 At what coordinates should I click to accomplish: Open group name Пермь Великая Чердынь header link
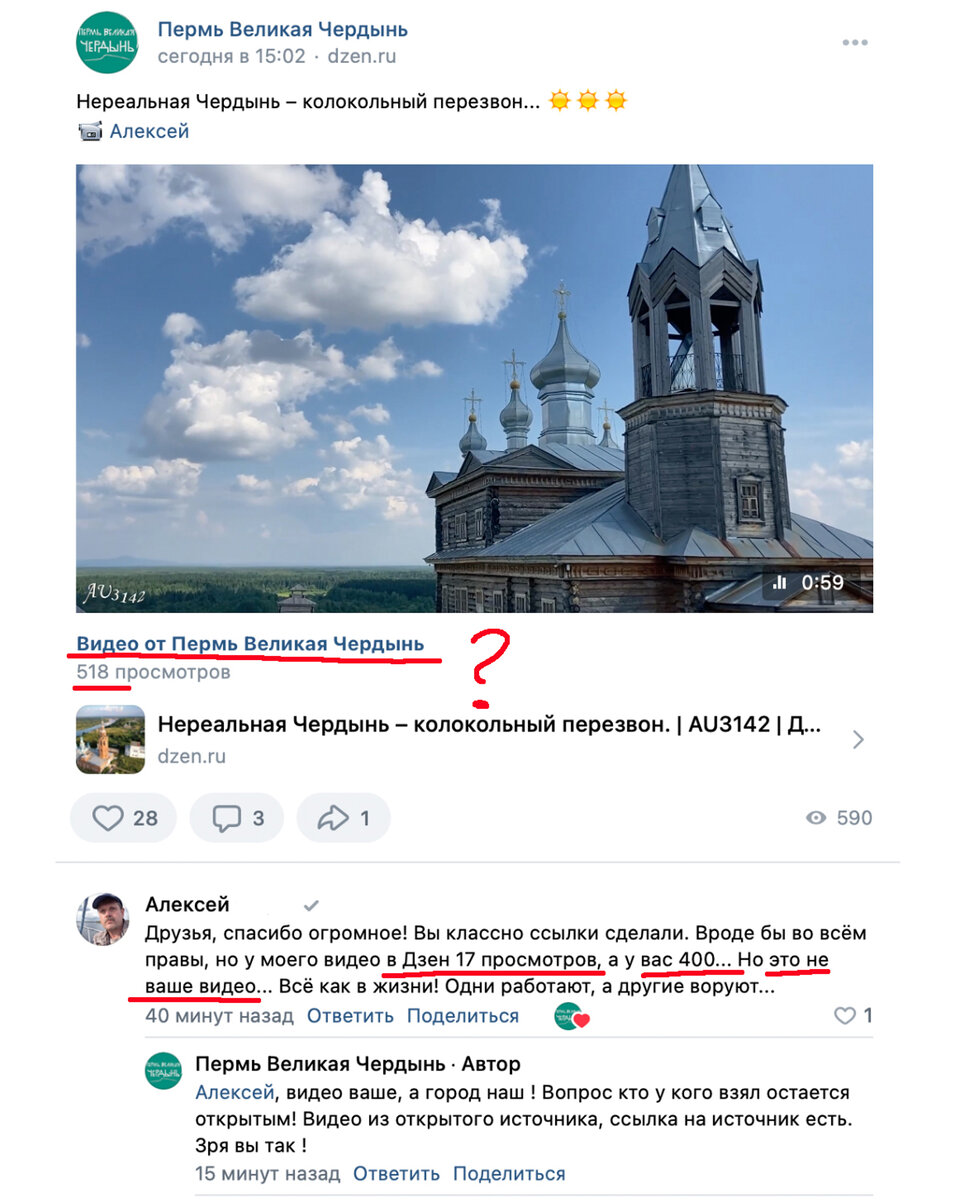click(283, 29)
